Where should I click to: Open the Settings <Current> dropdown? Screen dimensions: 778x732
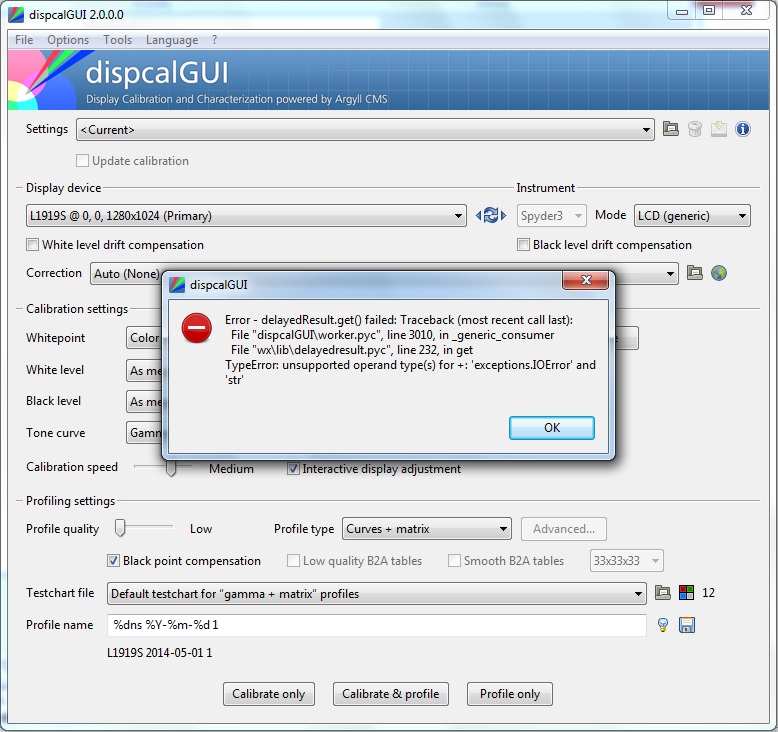pyautogui.click(x=365, y=130)
